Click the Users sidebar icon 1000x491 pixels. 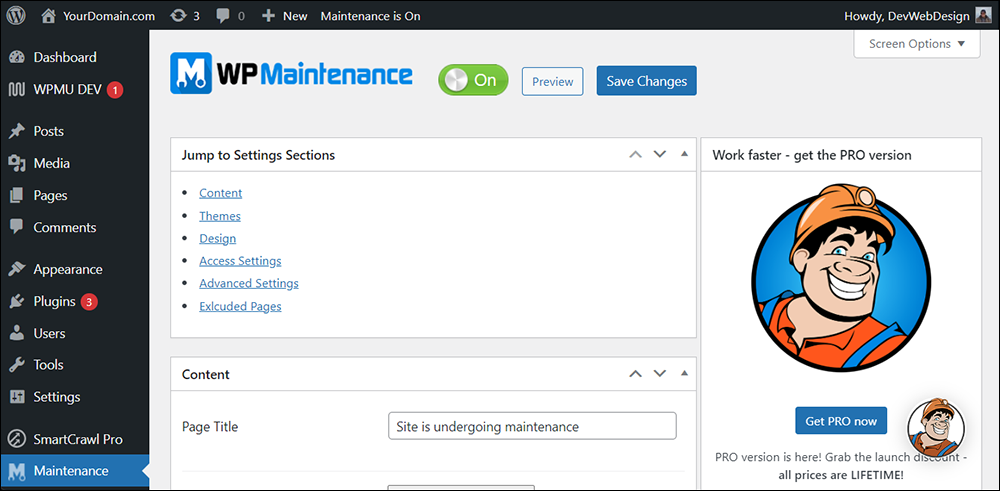(17, 333)
